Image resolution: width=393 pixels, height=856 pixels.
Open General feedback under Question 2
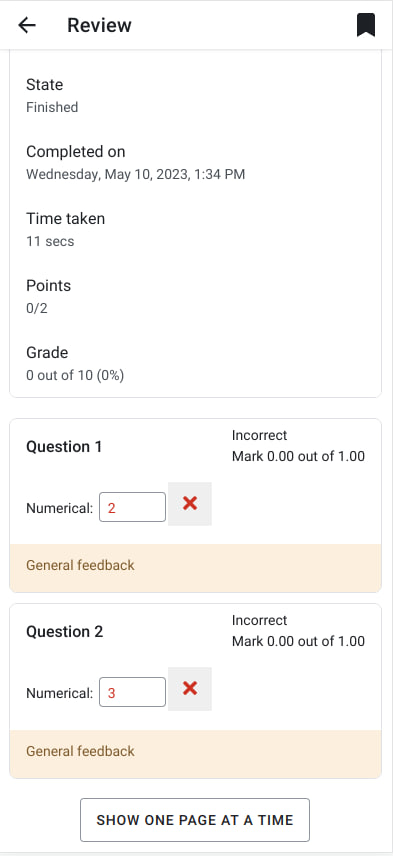[80, 751]
